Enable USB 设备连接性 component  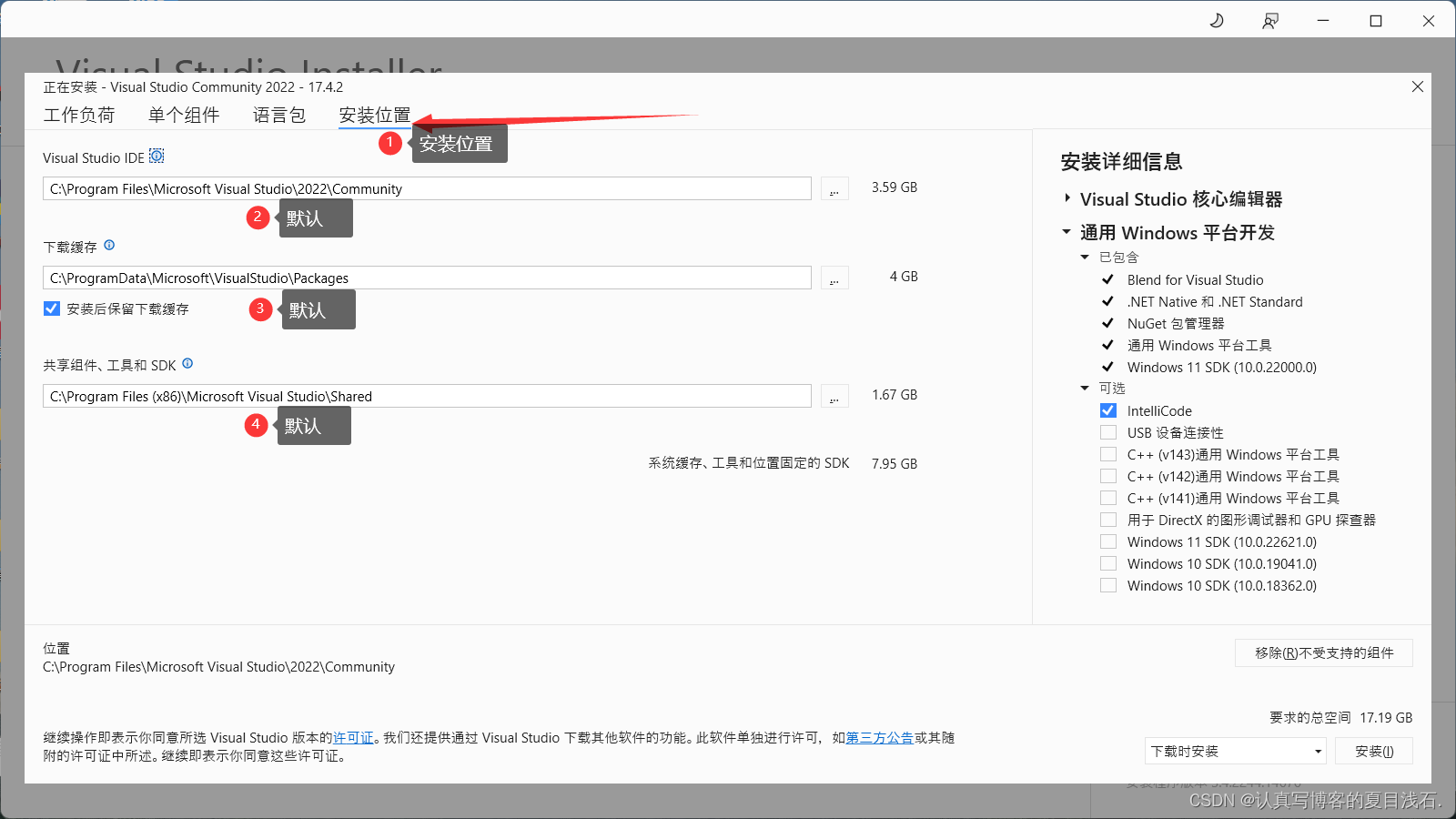click(x=1108, y=432)
